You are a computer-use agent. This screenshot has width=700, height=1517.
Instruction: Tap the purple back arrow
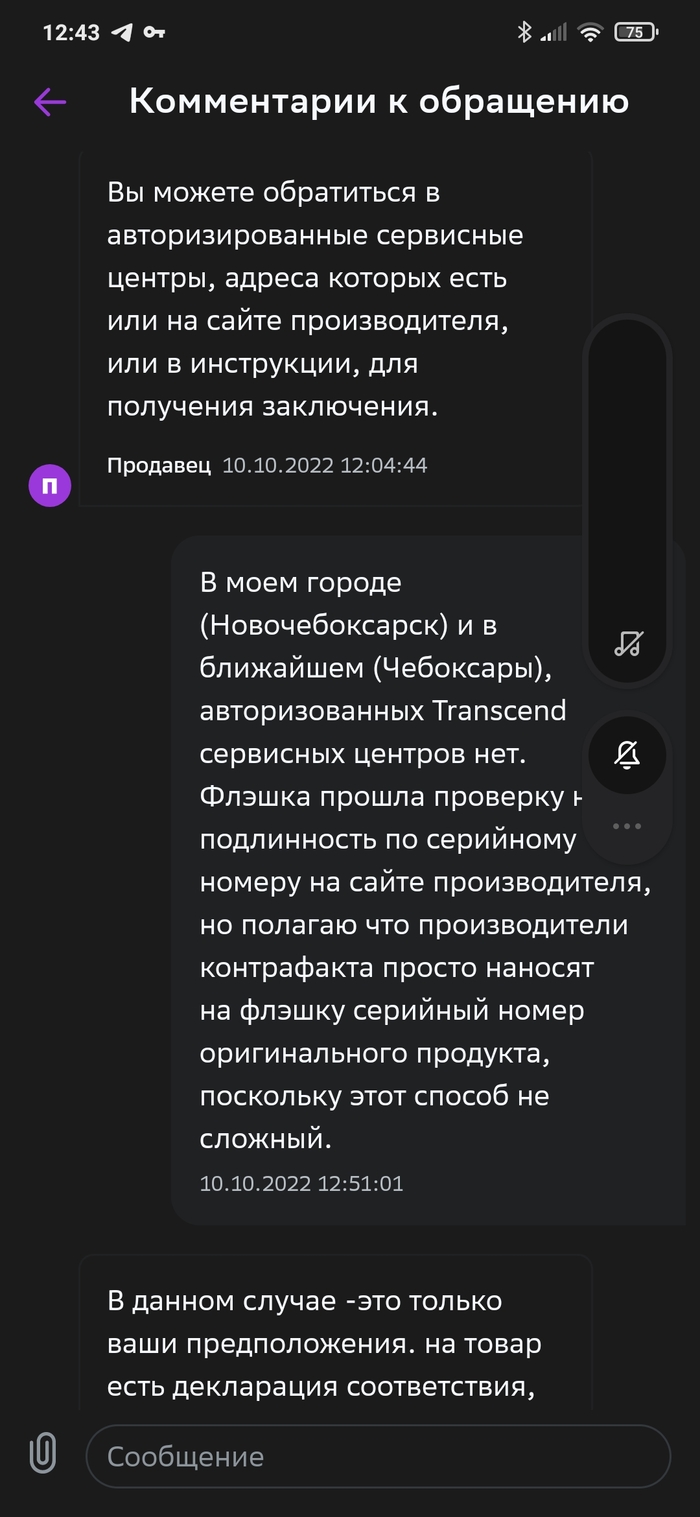pos(49,101)
